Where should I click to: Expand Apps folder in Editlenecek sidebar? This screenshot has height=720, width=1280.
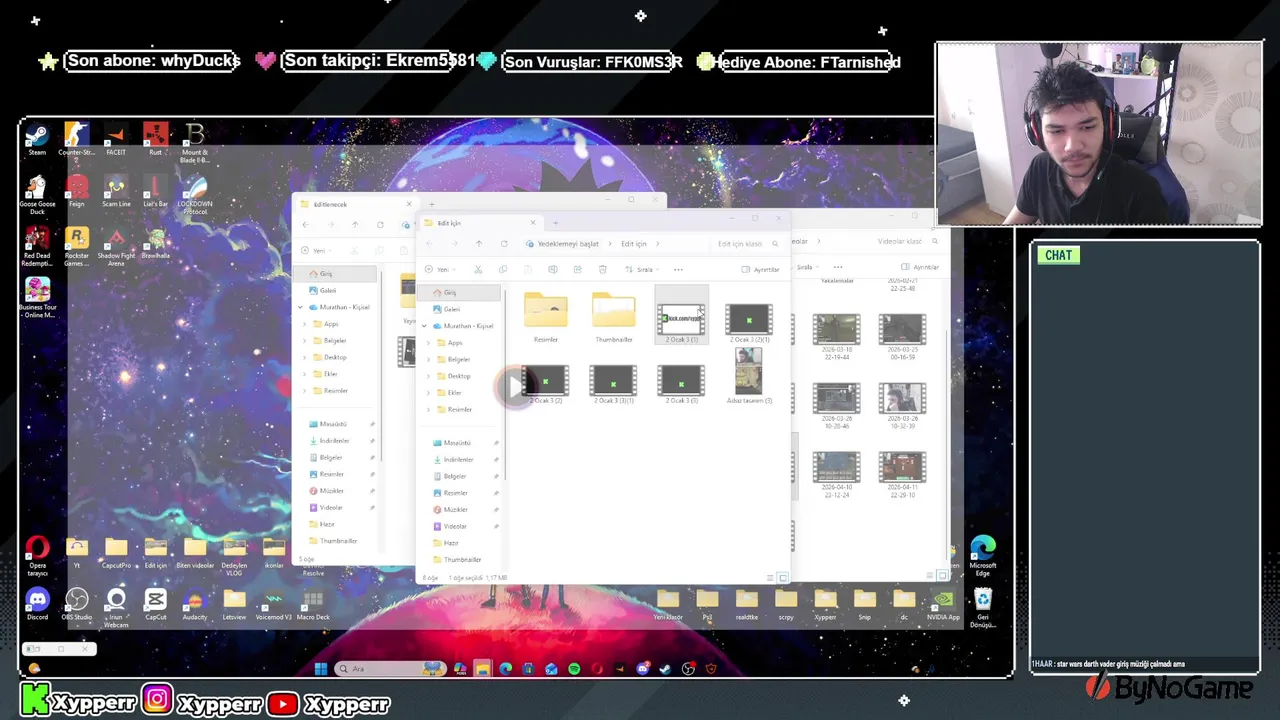tap(305, 324)
